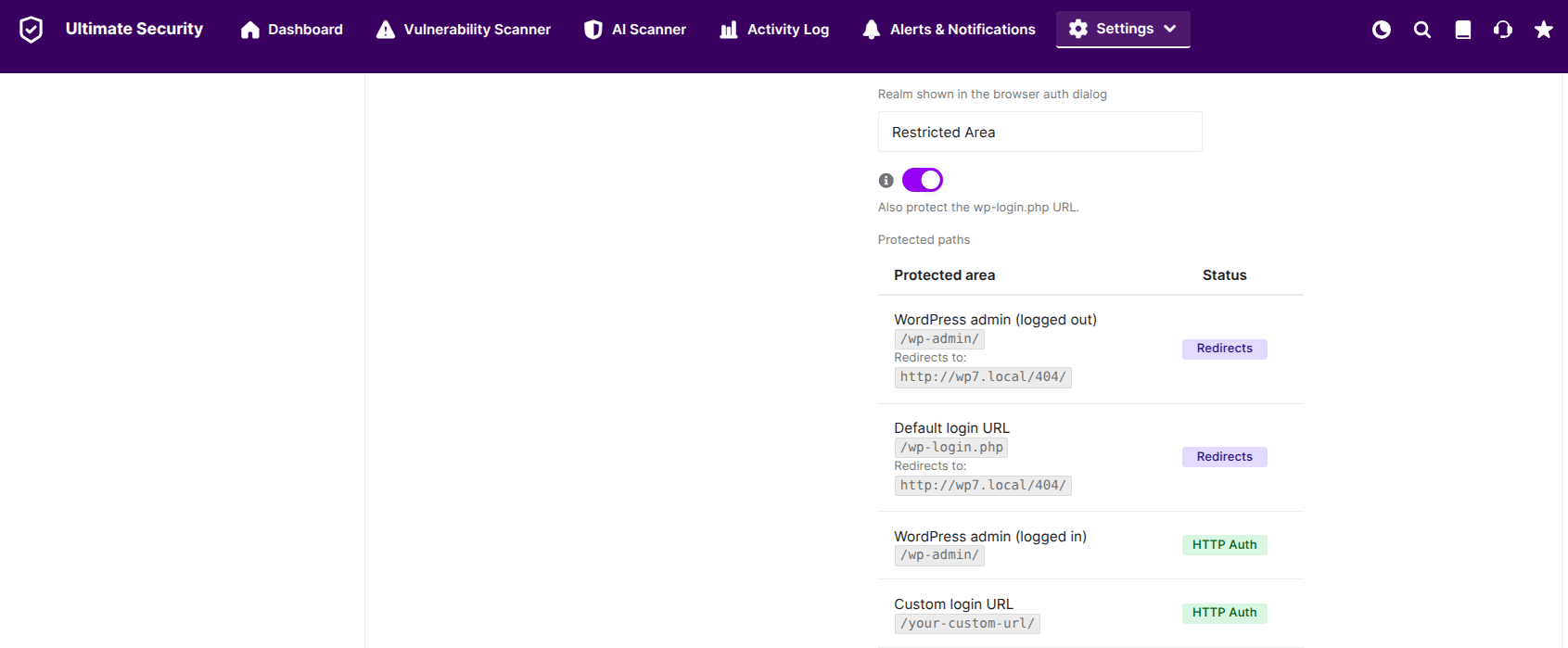Open the support headset icon
Viewport: 1568px width, 648px height.
pyautogui.click(x=1503, y=30)
